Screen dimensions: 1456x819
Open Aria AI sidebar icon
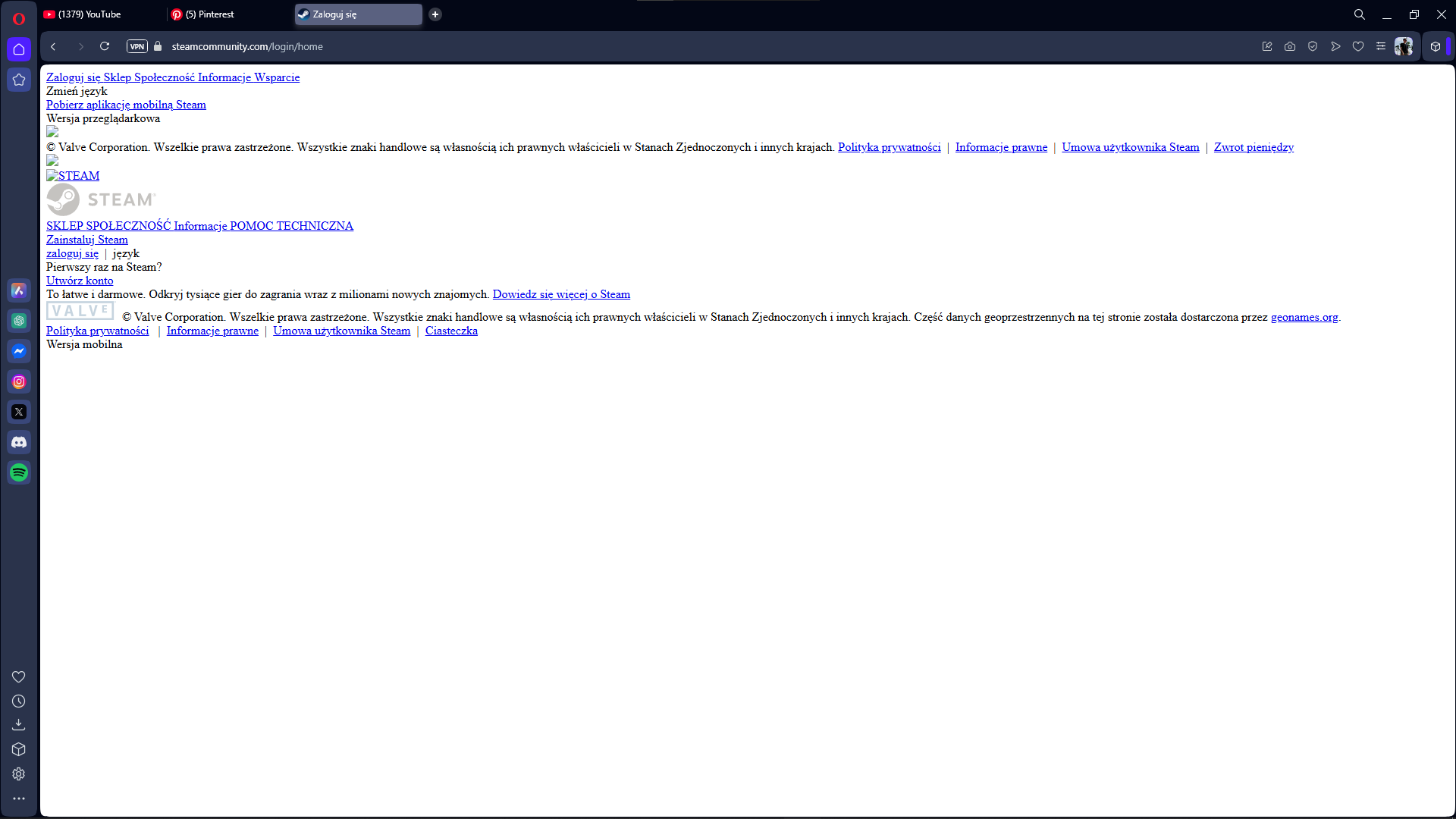click(x=19, y=290)
